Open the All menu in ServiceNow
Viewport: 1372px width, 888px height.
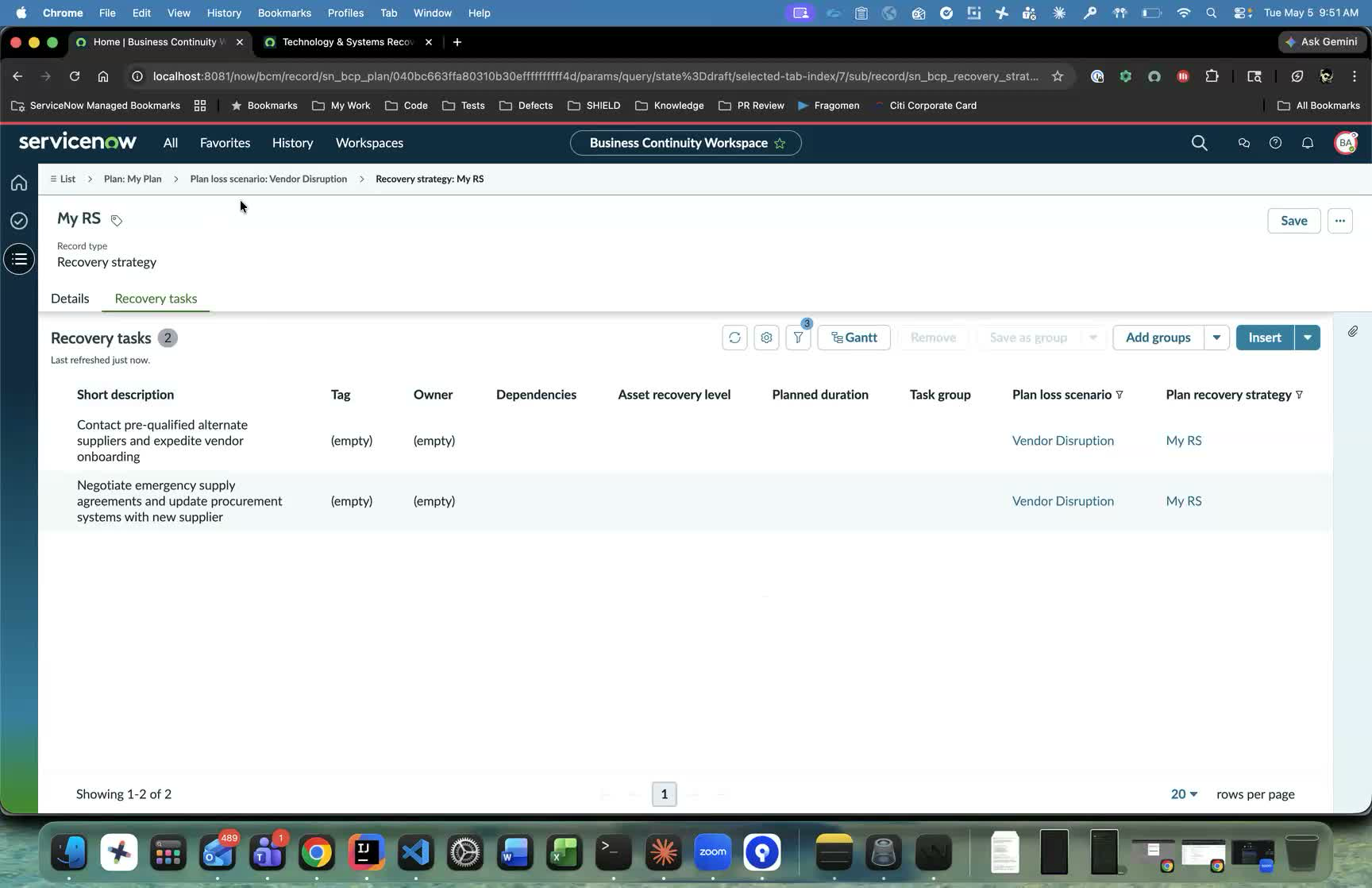click(x=171, y=143)
